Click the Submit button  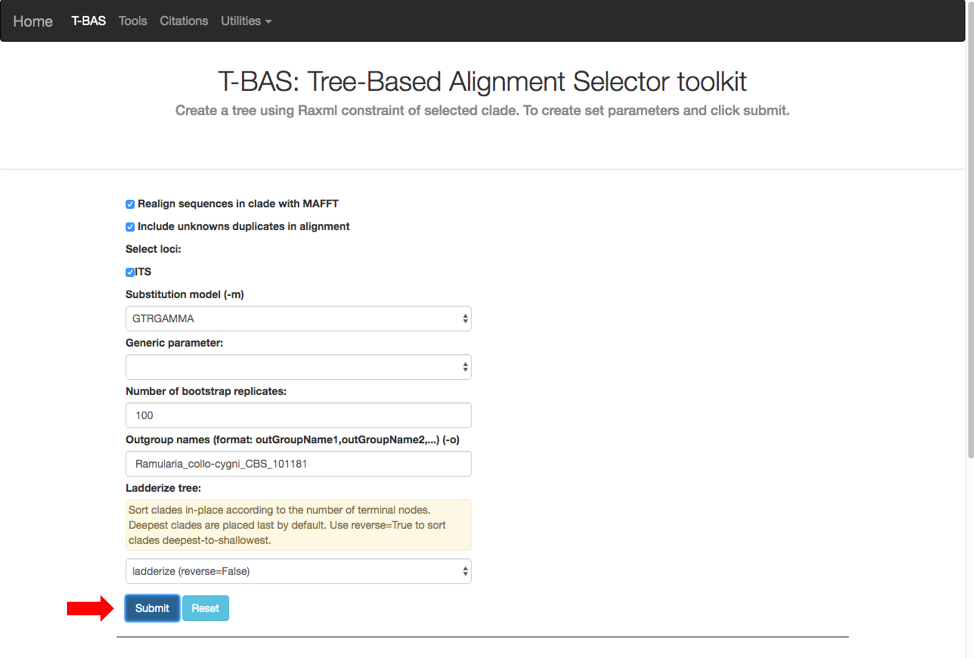tap(152, 608)
